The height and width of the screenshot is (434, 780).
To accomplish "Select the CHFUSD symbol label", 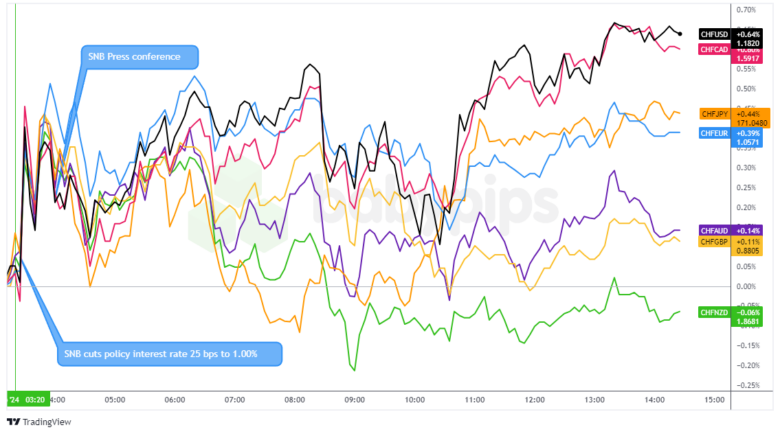I will click(715, 34).
